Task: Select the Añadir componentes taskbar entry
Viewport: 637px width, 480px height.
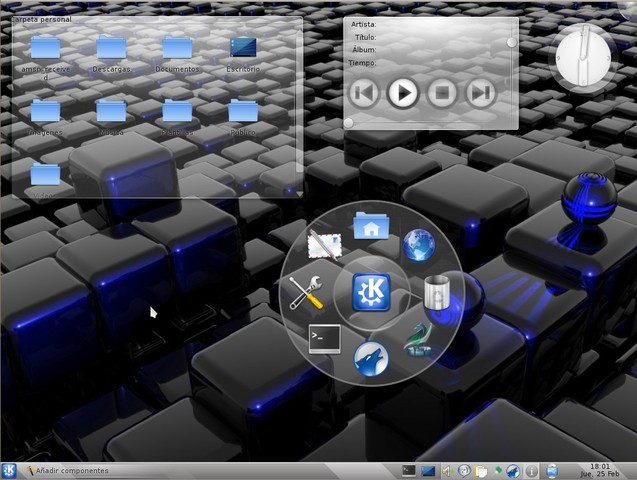Action: click(67, 471)
